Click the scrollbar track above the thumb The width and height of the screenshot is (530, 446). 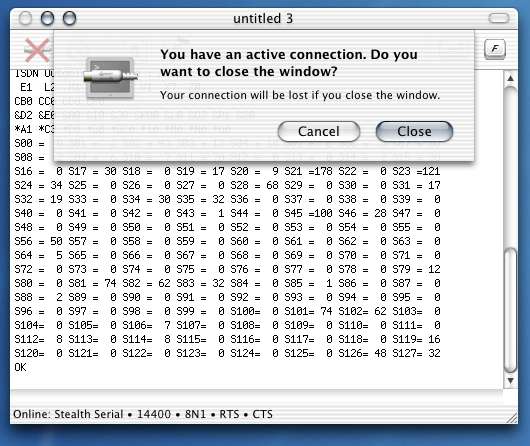(510, 167)
